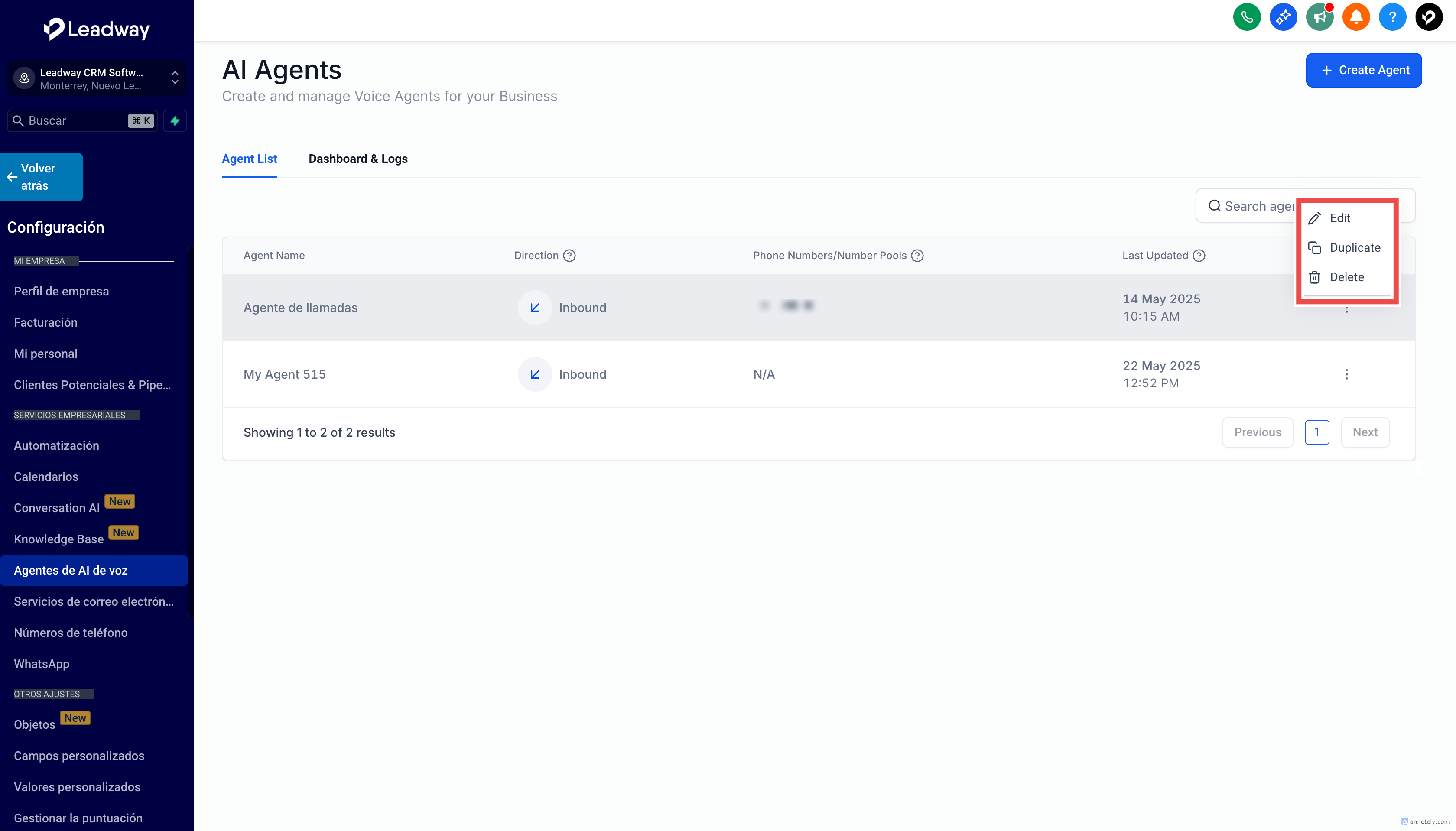Click the orange notification bell icon

coord(1356,17)
